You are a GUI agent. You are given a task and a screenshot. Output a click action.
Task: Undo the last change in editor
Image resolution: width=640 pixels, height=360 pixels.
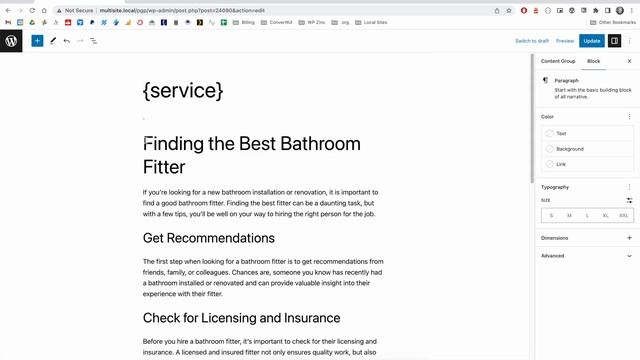(67, 41)
